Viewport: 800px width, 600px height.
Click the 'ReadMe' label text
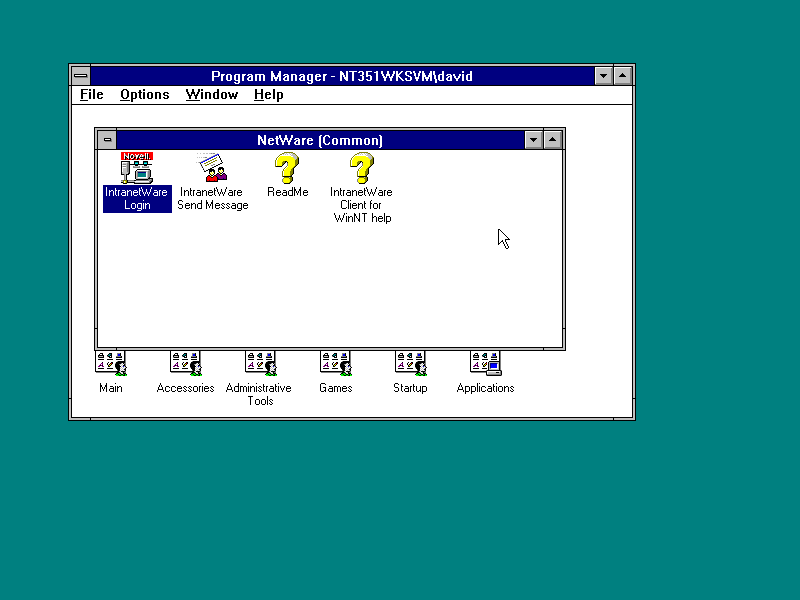288,192
